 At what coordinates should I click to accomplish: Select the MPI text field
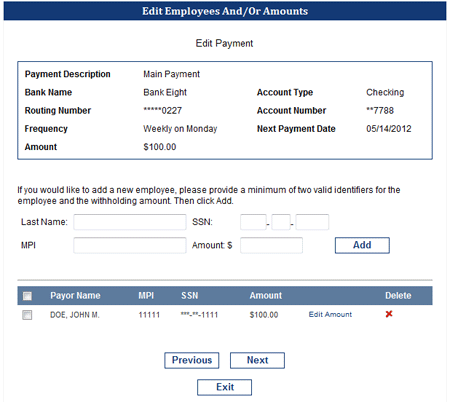[130, 245]
